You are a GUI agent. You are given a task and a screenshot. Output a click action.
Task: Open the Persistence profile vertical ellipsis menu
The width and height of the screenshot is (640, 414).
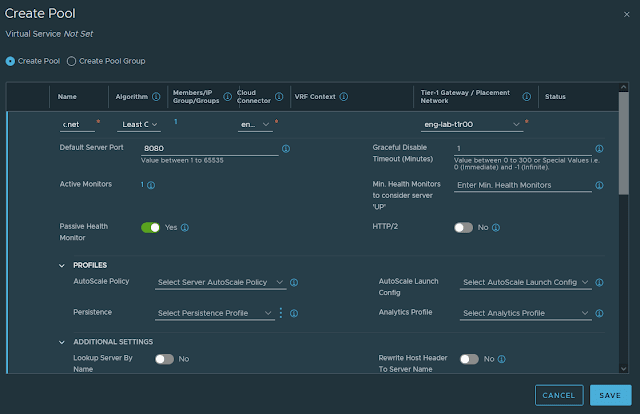[x=281, y=313]
